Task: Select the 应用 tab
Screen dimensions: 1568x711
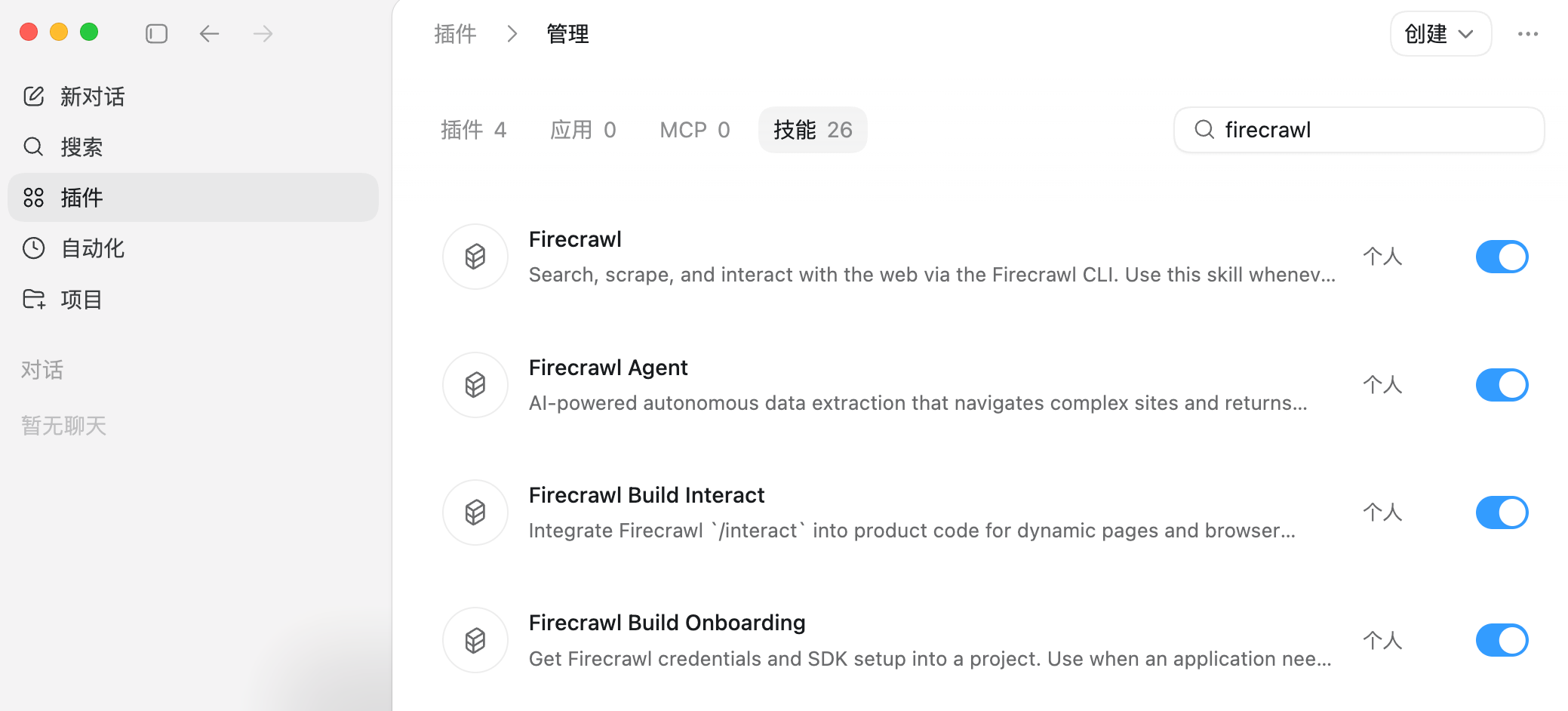Action: point(583,130)
